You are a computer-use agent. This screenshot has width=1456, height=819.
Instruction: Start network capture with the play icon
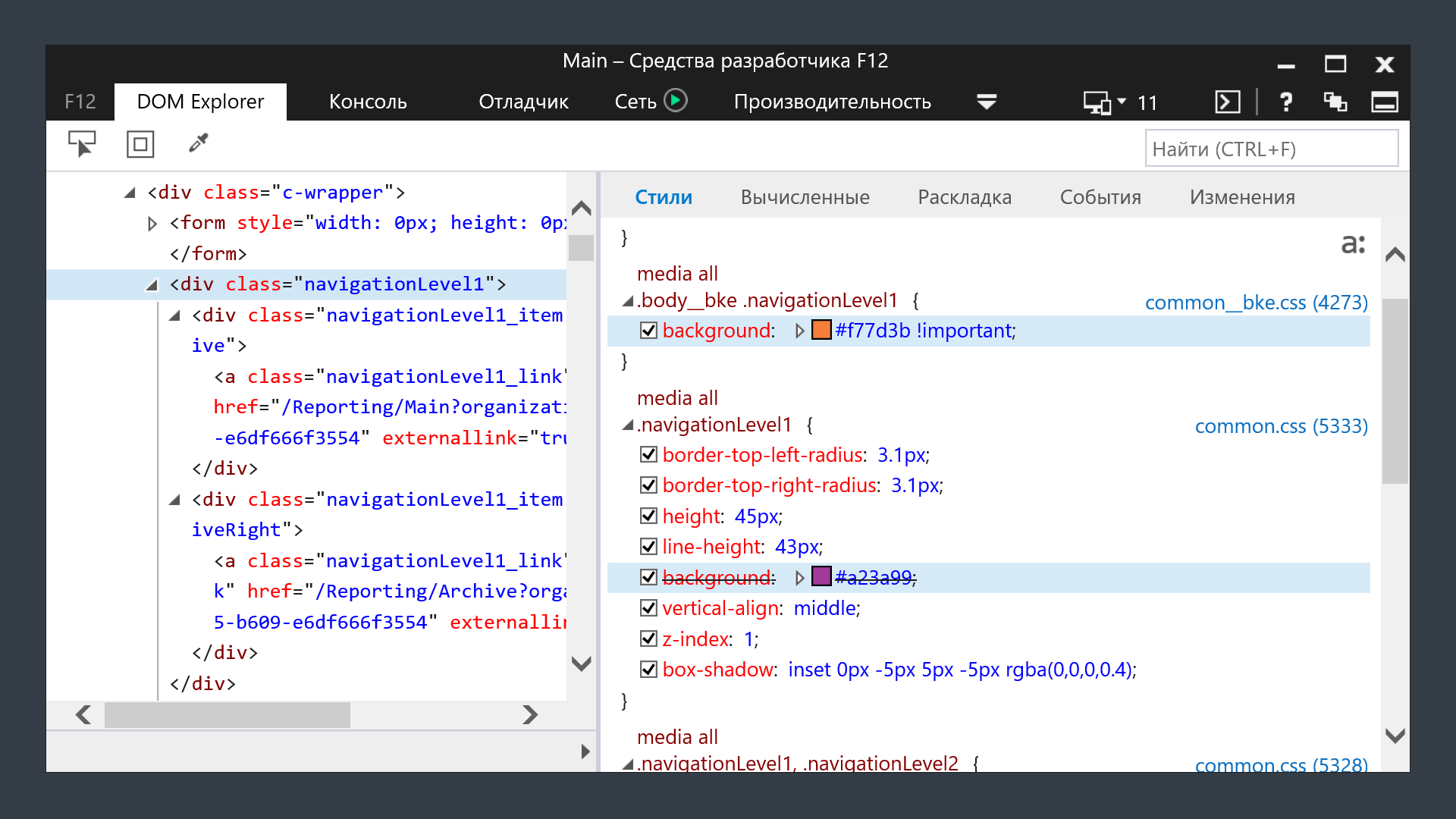point(675,101)
